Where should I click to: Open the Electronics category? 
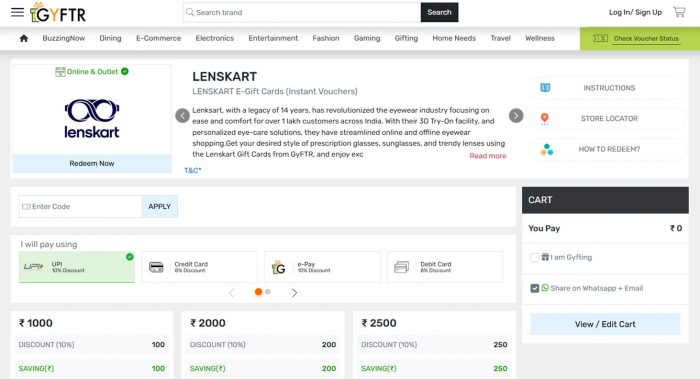[x=215, y=38]
